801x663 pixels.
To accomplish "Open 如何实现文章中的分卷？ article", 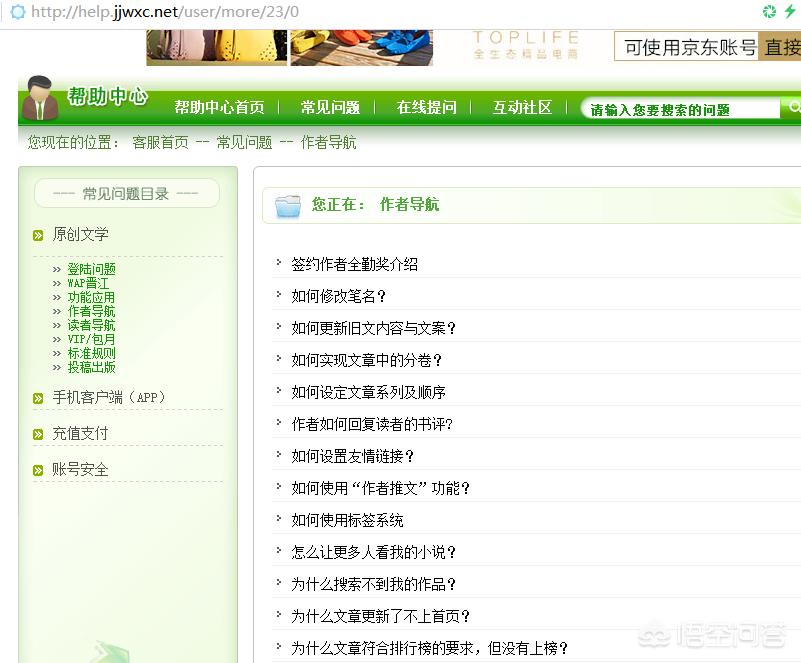I will [366, 360].
